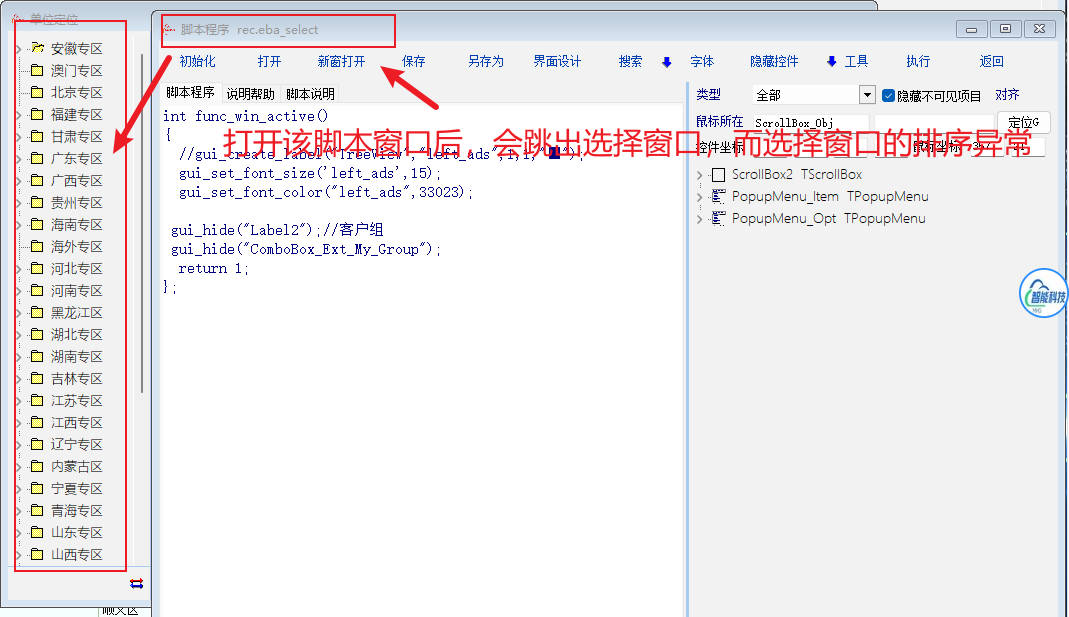This screenshot has height=617, width=1069.
Task: Switch to the 说明帮助 tab
Action: pyautogui.click(x=250, y=94)
